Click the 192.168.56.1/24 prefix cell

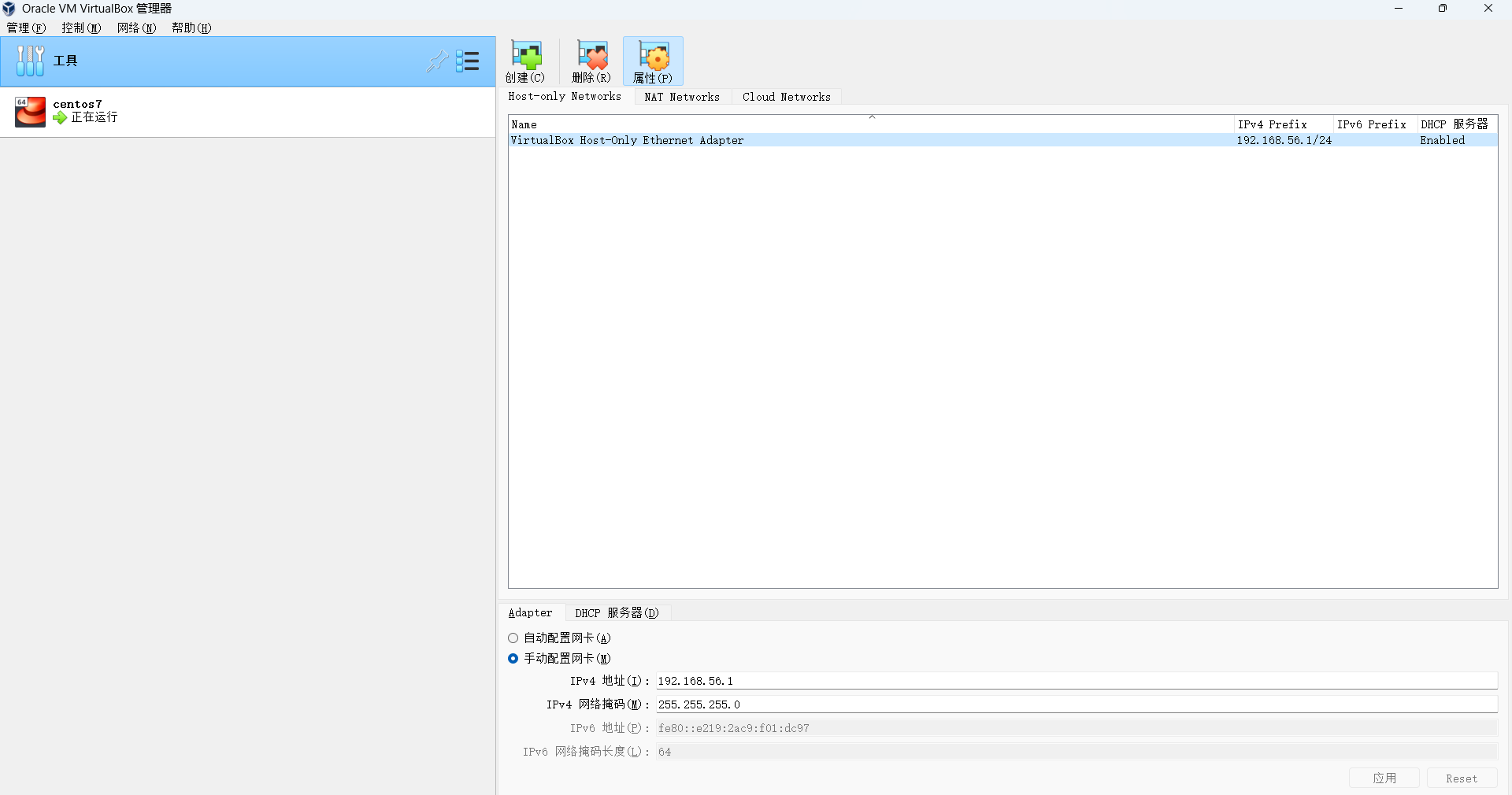pyautogui.click(x=1284, y=140)
